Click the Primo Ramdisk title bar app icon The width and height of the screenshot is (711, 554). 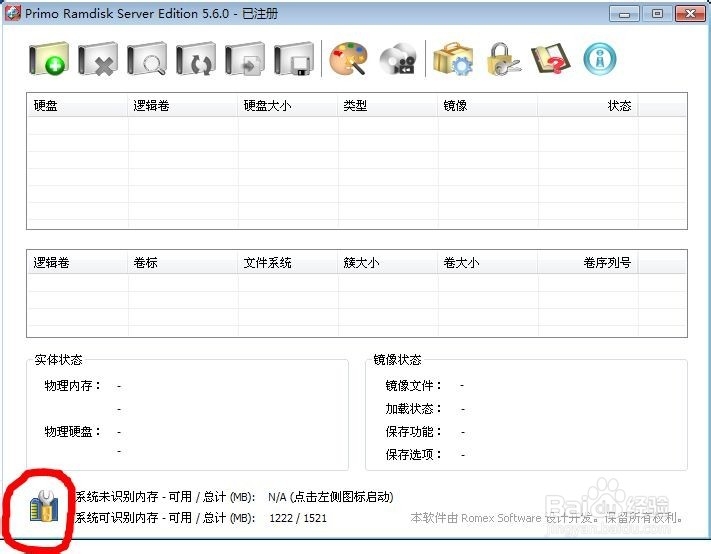click(13, 13)
